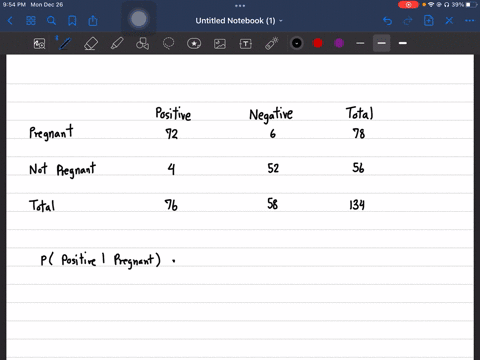Choose the red pen color

(318, 43)
